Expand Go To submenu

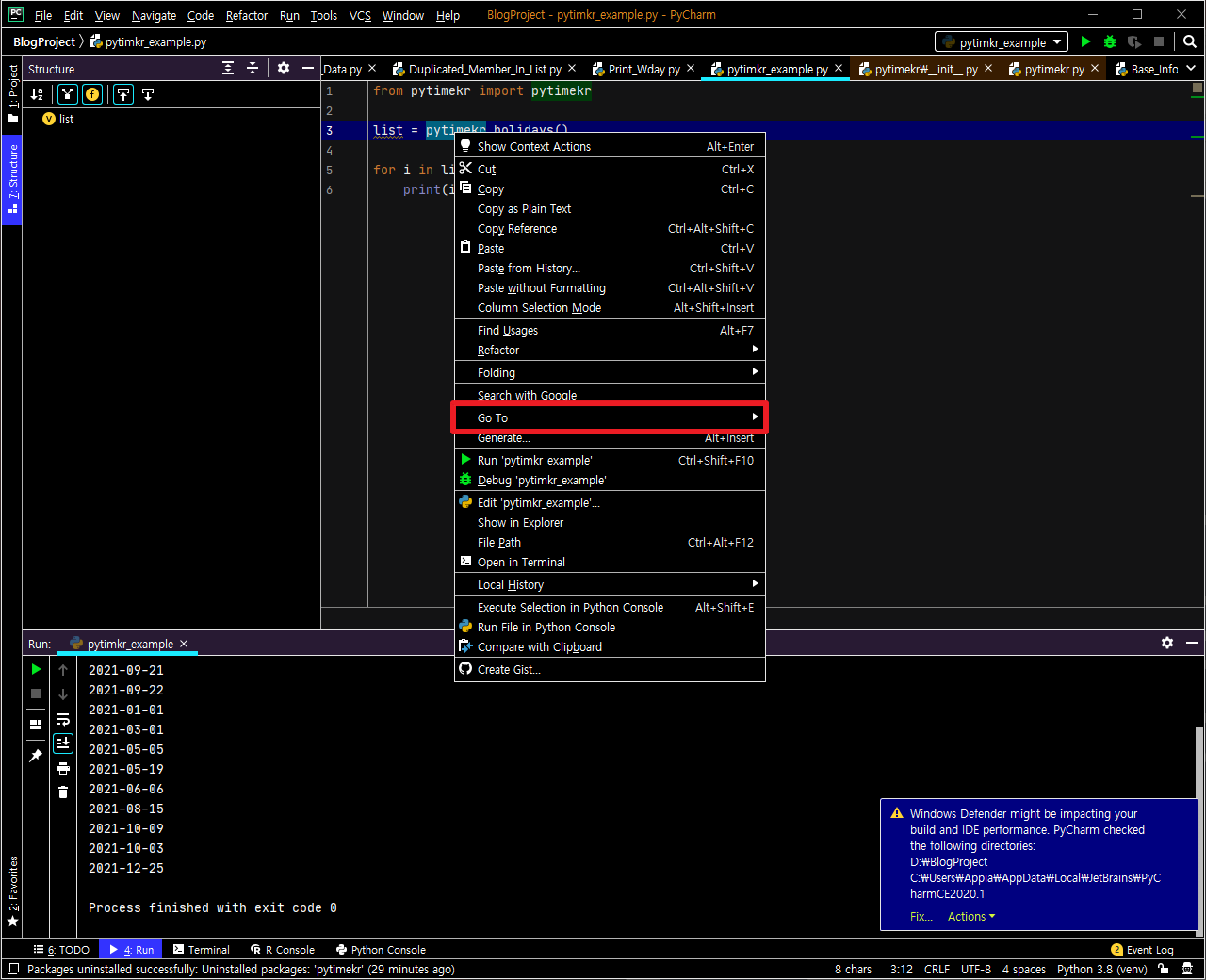[610, 417]
